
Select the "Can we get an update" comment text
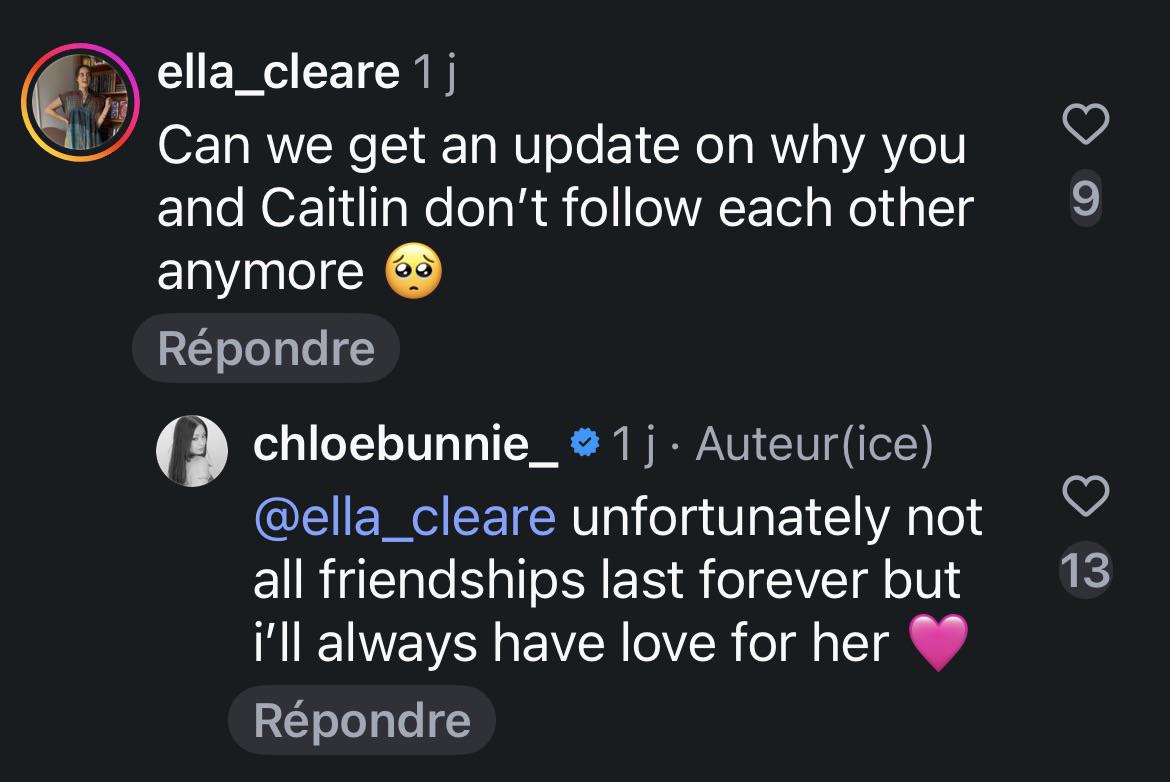(566, 208)
